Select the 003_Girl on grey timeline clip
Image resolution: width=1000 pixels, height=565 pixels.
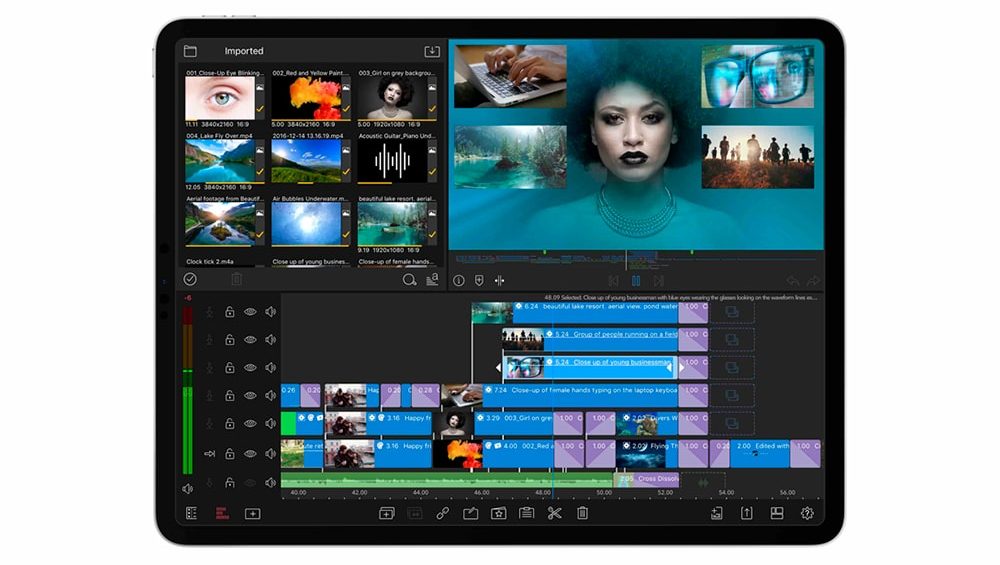(515, 424)
